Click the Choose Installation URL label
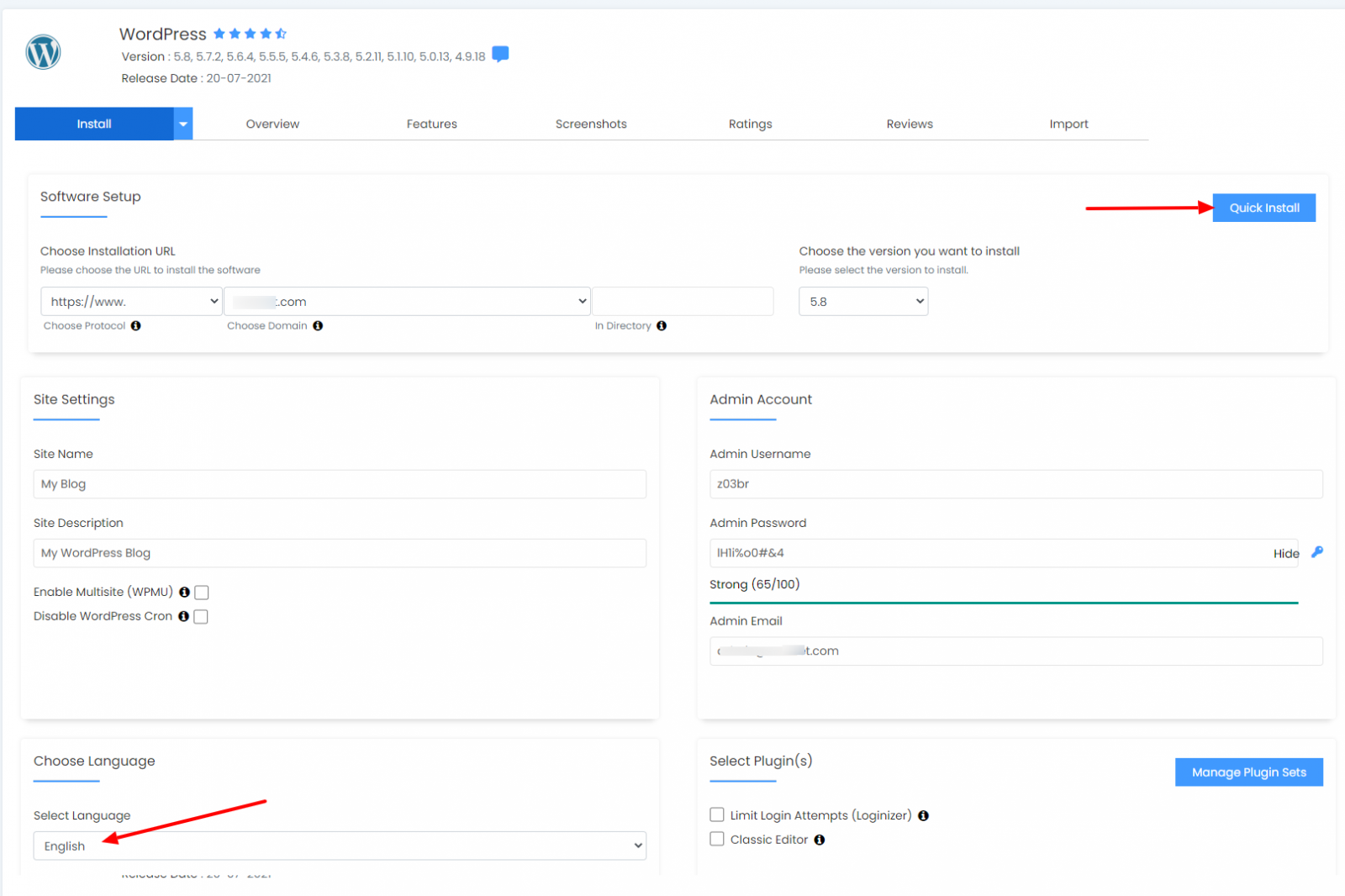The height and width of the screenshot is (896, 1345). coord(108,251)
